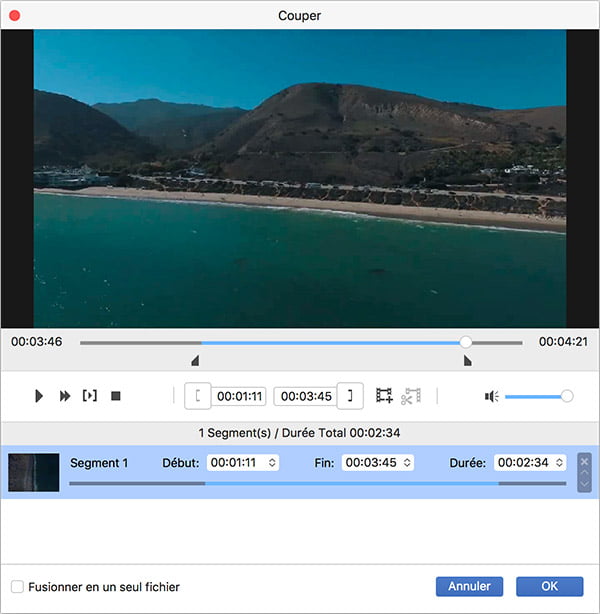Stop the video playback
The height and width of the screenshot is (614, 600).
(x=116, y=396)
